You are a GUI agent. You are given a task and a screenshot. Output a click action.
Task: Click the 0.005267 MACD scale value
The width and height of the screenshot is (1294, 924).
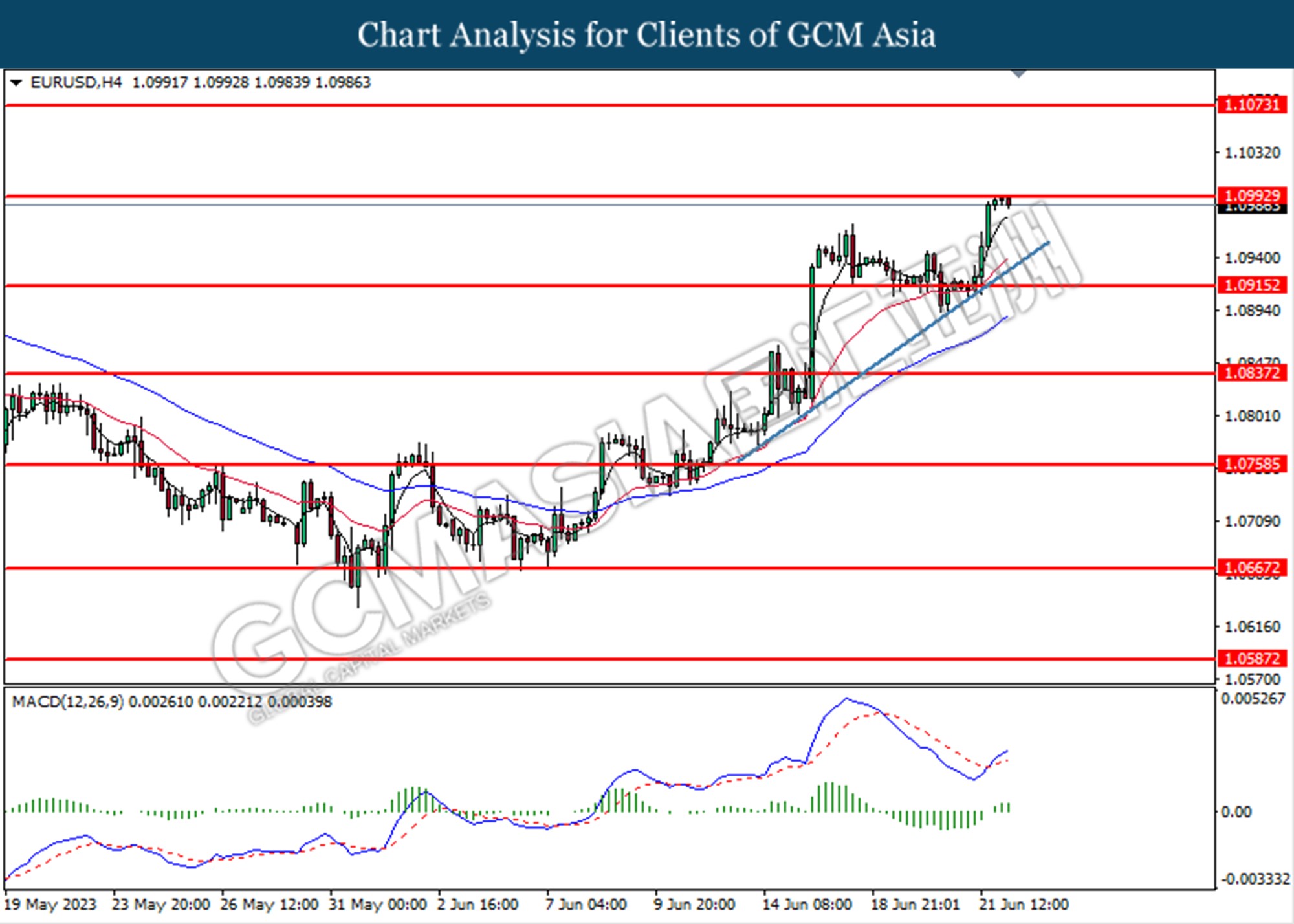pos(1253,699)
